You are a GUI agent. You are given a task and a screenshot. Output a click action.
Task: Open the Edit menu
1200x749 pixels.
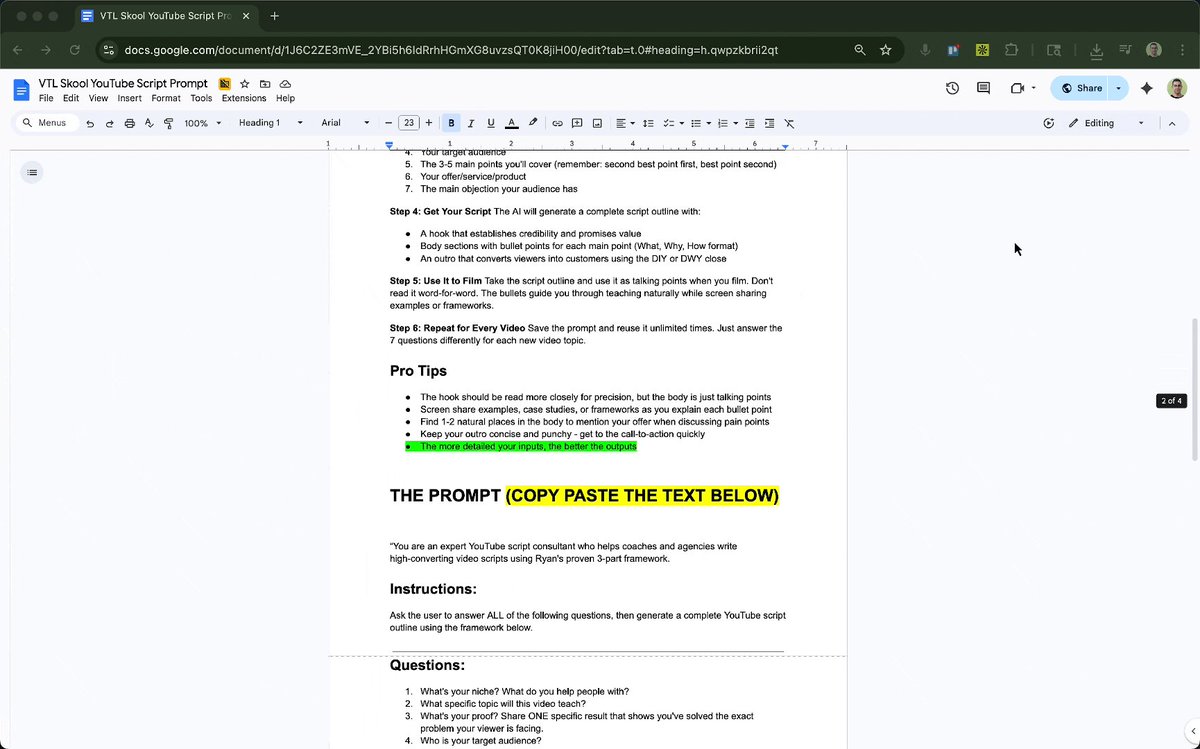tap(71, 98)
